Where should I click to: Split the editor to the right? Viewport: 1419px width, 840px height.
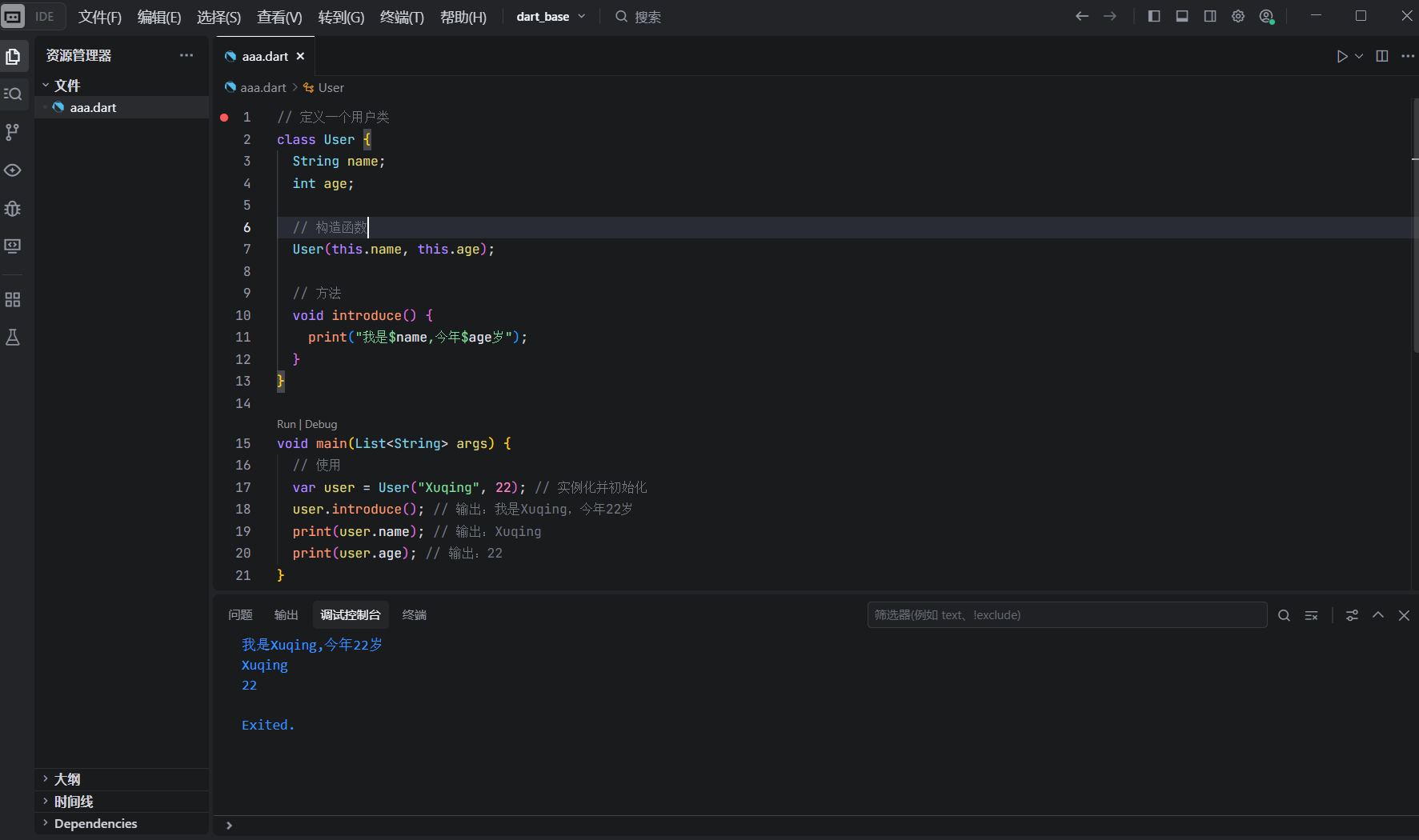tap(1382, 56)
